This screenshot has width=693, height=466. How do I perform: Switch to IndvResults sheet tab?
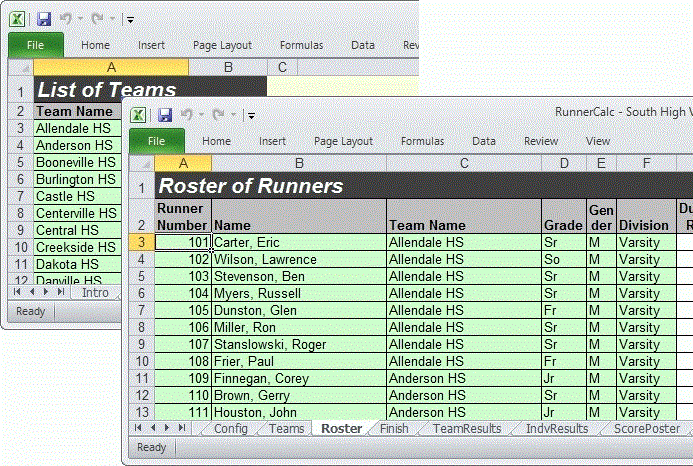tap(557, 428)
